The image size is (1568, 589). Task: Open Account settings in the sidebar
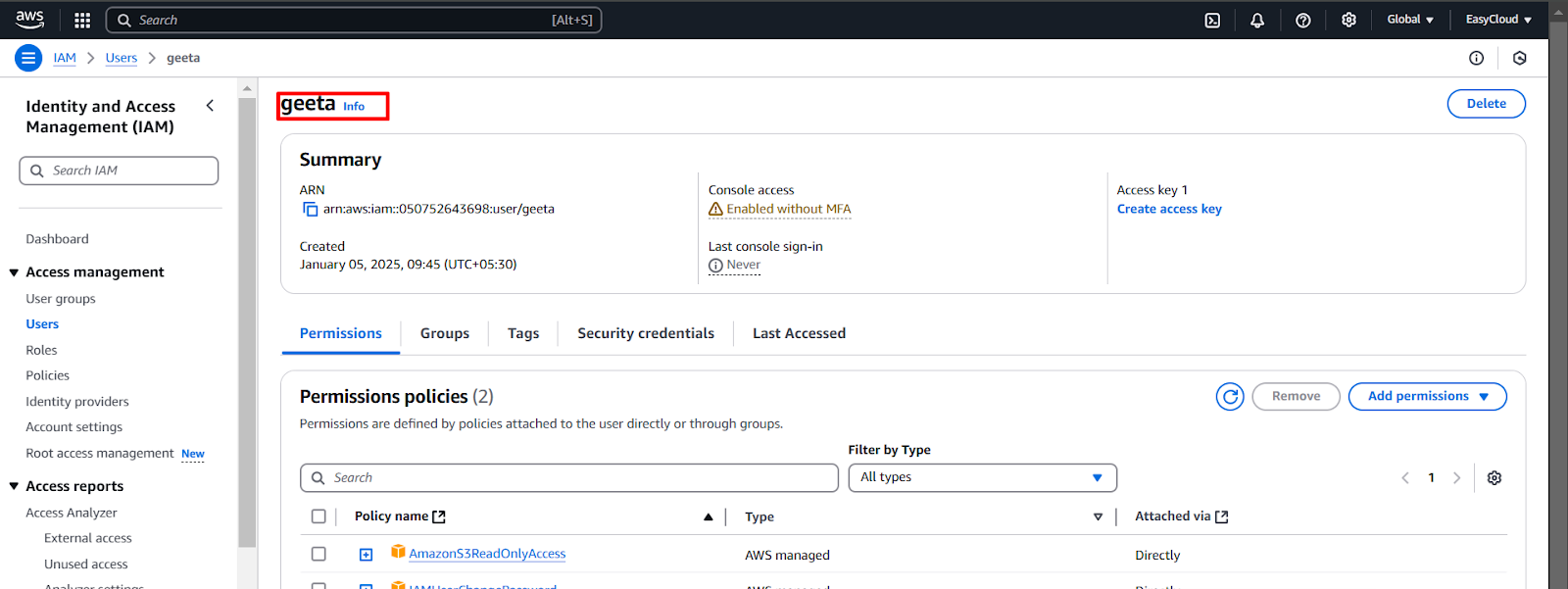[x=74, y=427]
